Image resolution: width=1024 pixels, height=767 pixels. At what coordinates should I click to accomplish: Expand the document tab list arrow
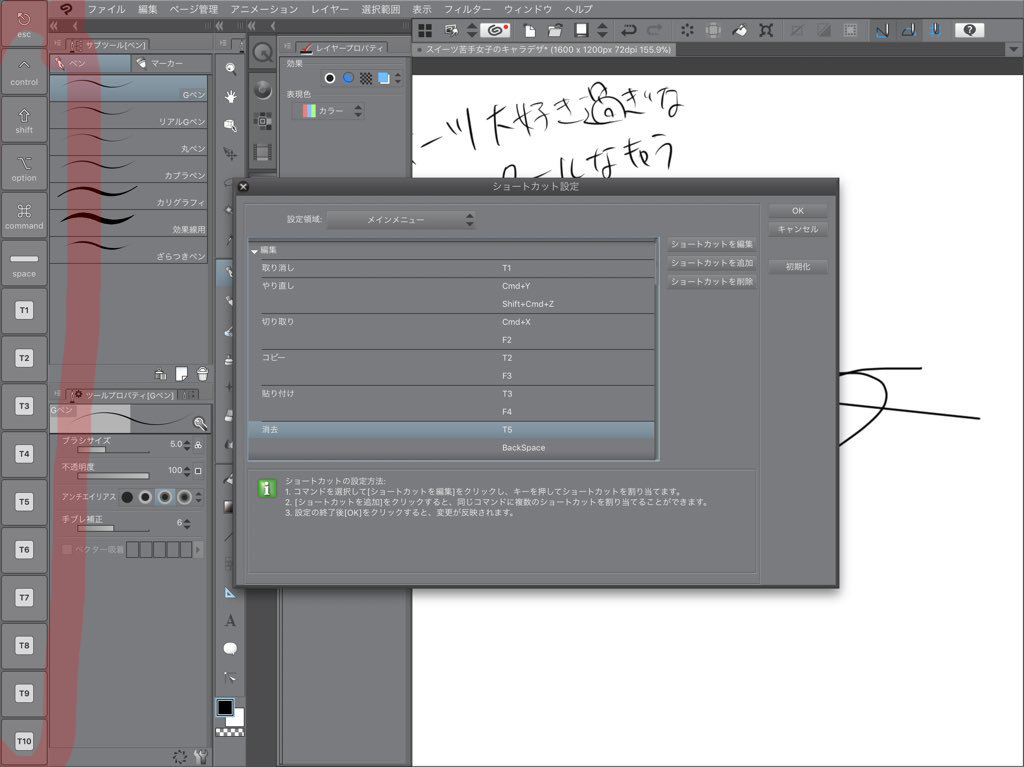pyautogui.click(x=1013, y=50)
